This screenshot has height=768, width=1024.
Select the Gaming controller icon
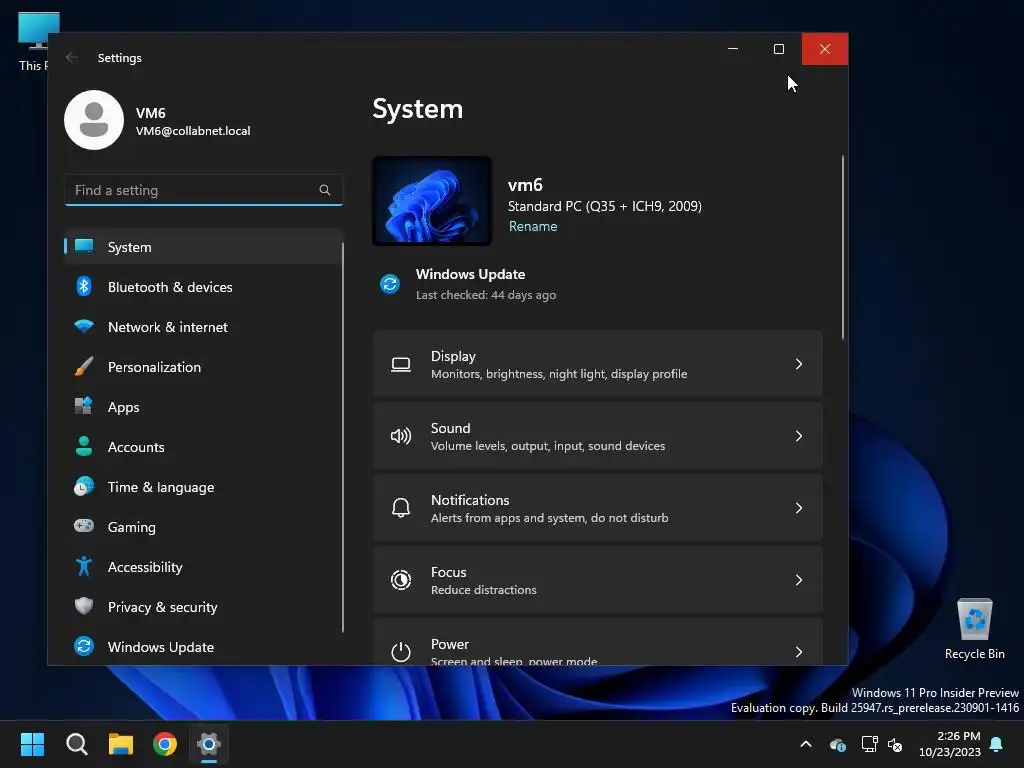pyautogui.click(x=84, y=526)
